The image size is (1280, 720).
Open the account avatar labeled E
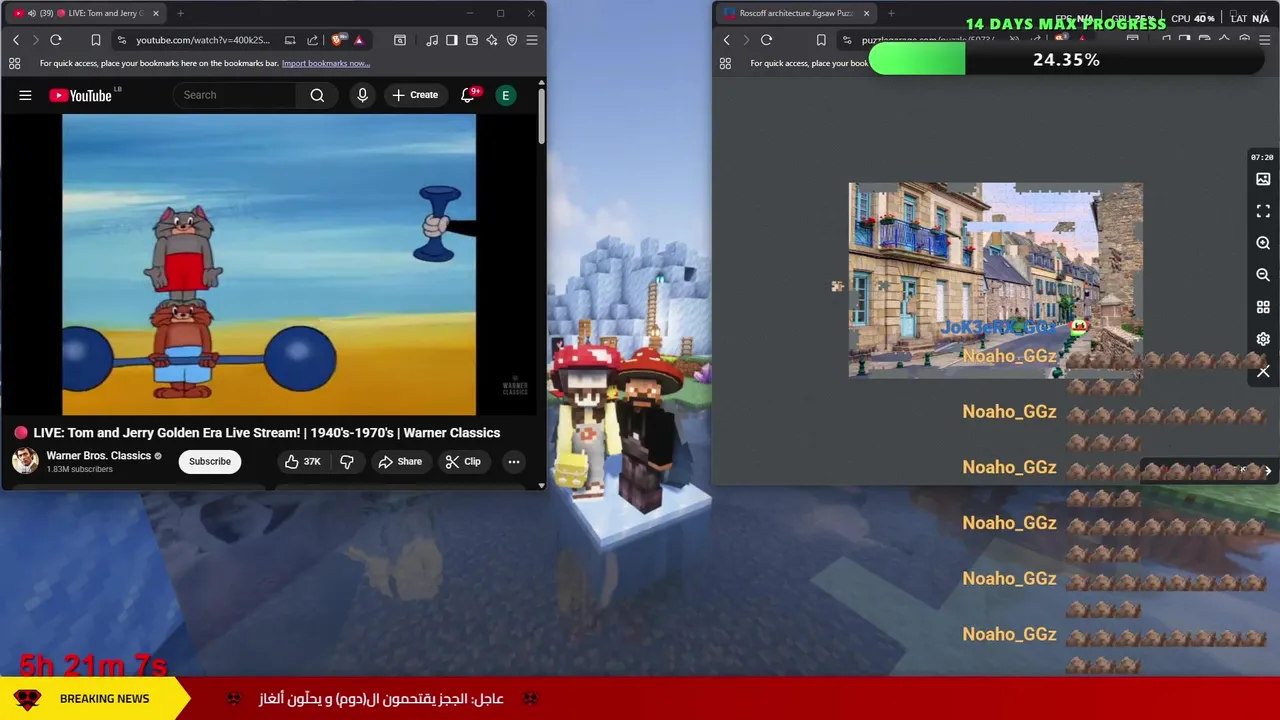[505, 95]
